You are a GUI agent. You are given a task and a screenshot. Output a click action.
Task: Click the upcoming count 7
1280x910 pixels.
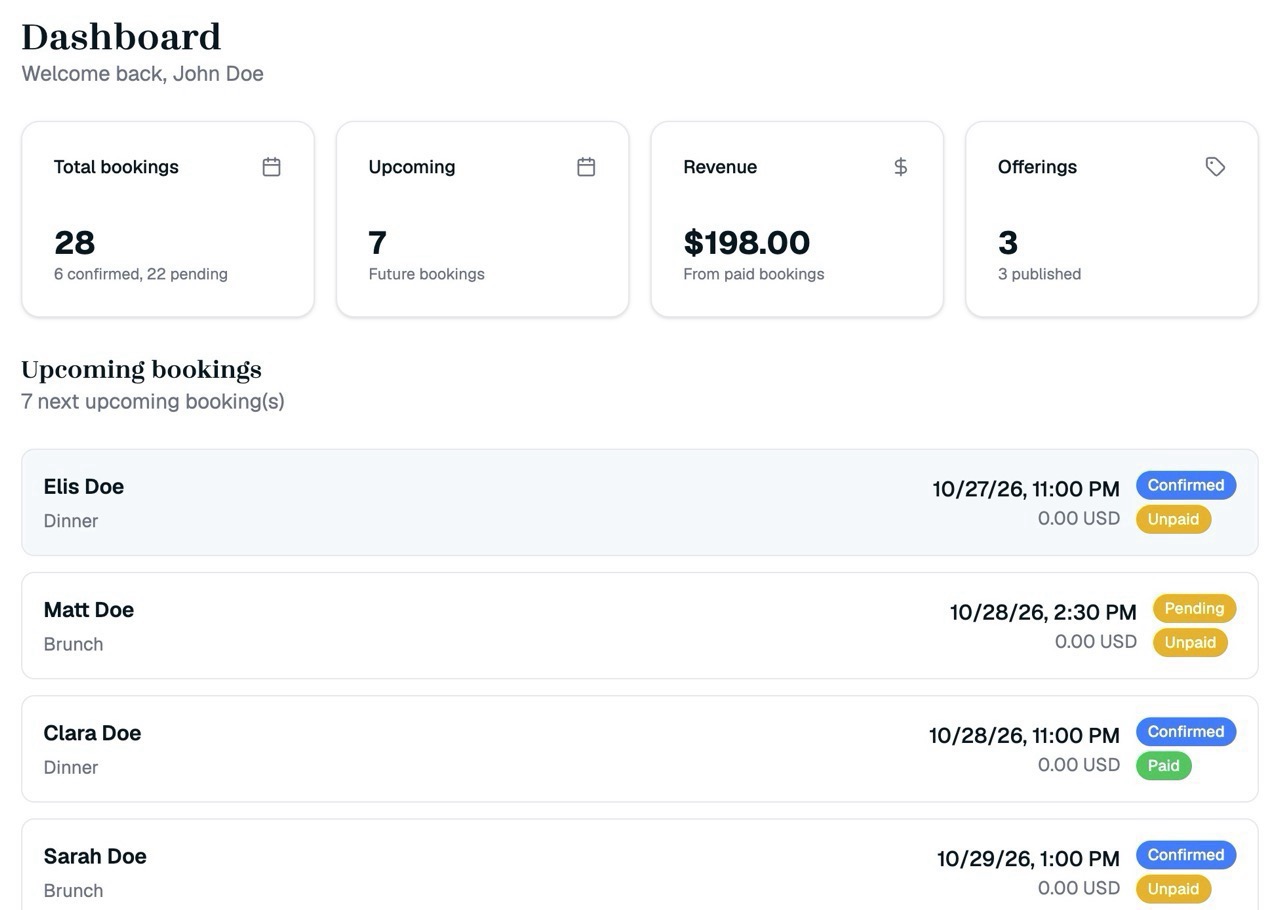pos(377,242)
